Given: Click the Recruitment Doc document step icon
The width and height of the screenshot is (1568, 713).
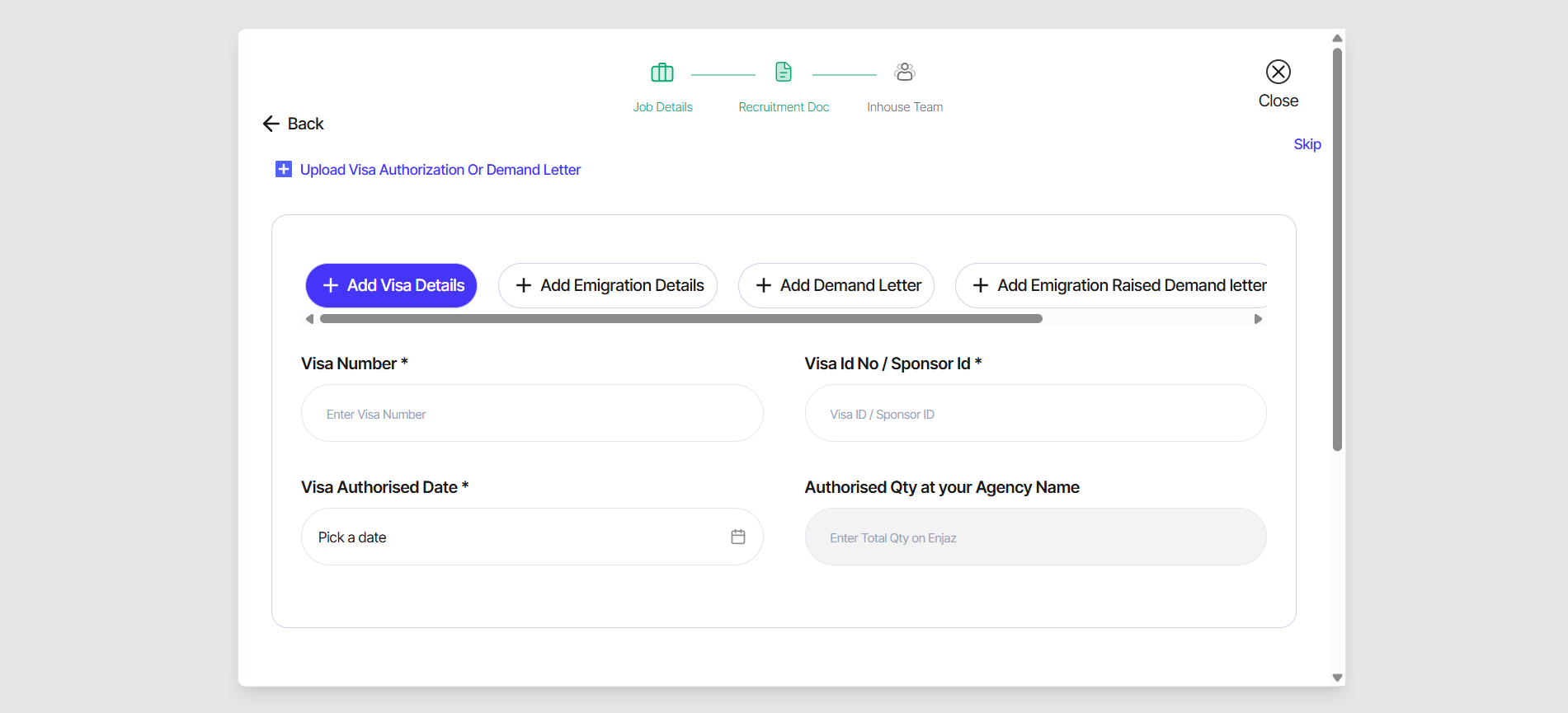Looking at the screenshot, I should click(784, 73).
